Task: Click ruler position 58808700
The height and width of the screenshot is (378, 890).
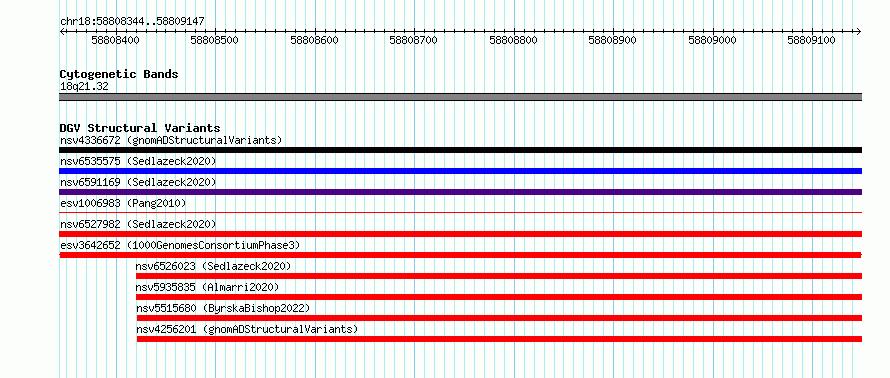Action: click(x=414, y=40)
